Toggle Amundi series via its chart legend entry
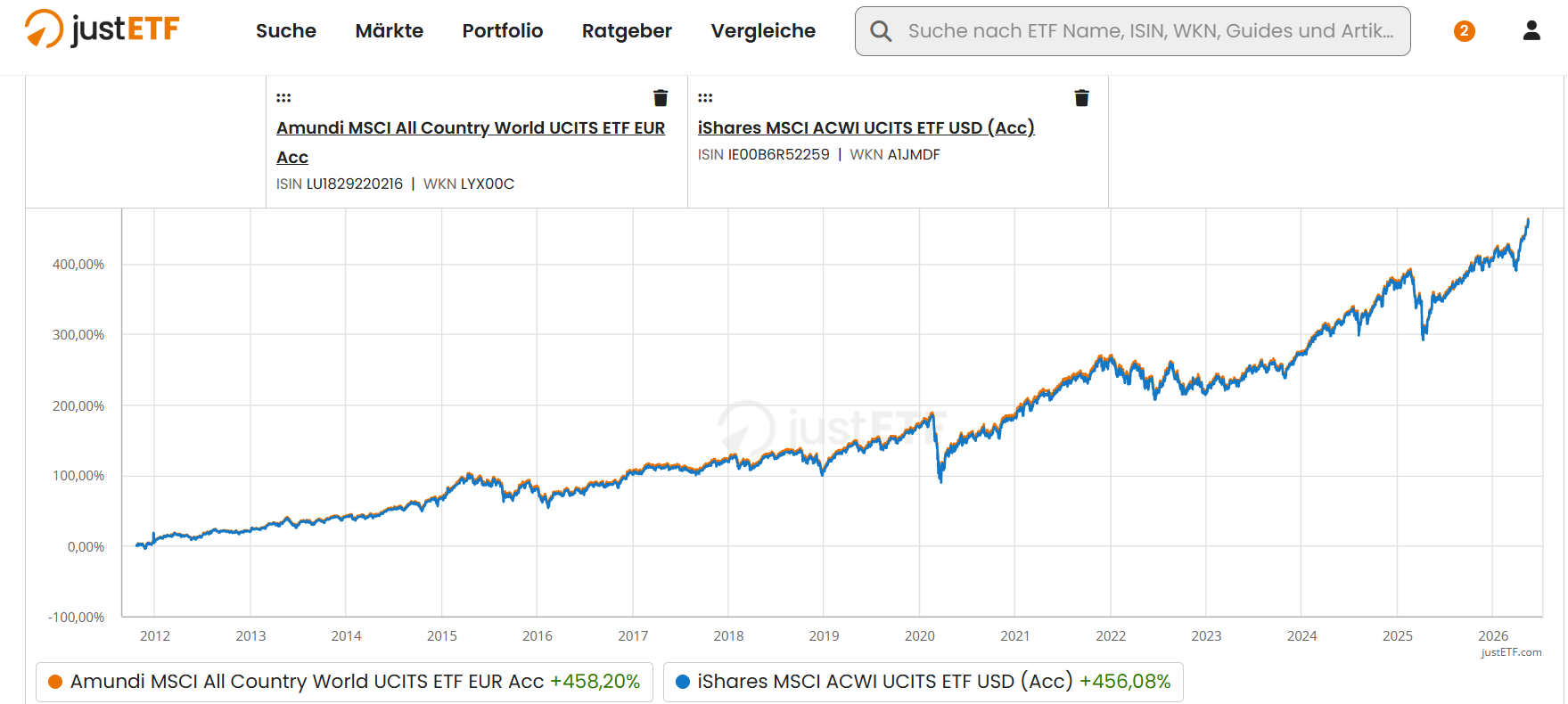Screen dimensions: 1568x704 click(x=344, y=682)
